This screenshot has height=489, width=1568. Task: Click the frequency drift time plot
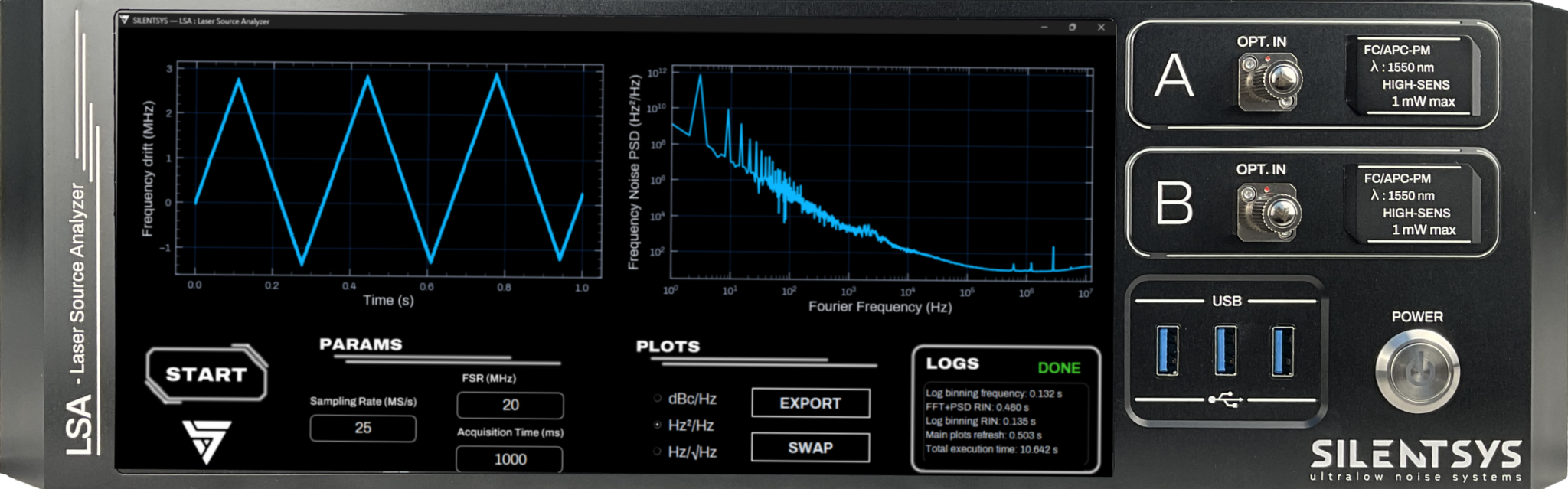pyautogui.click(x=389, y=168)
